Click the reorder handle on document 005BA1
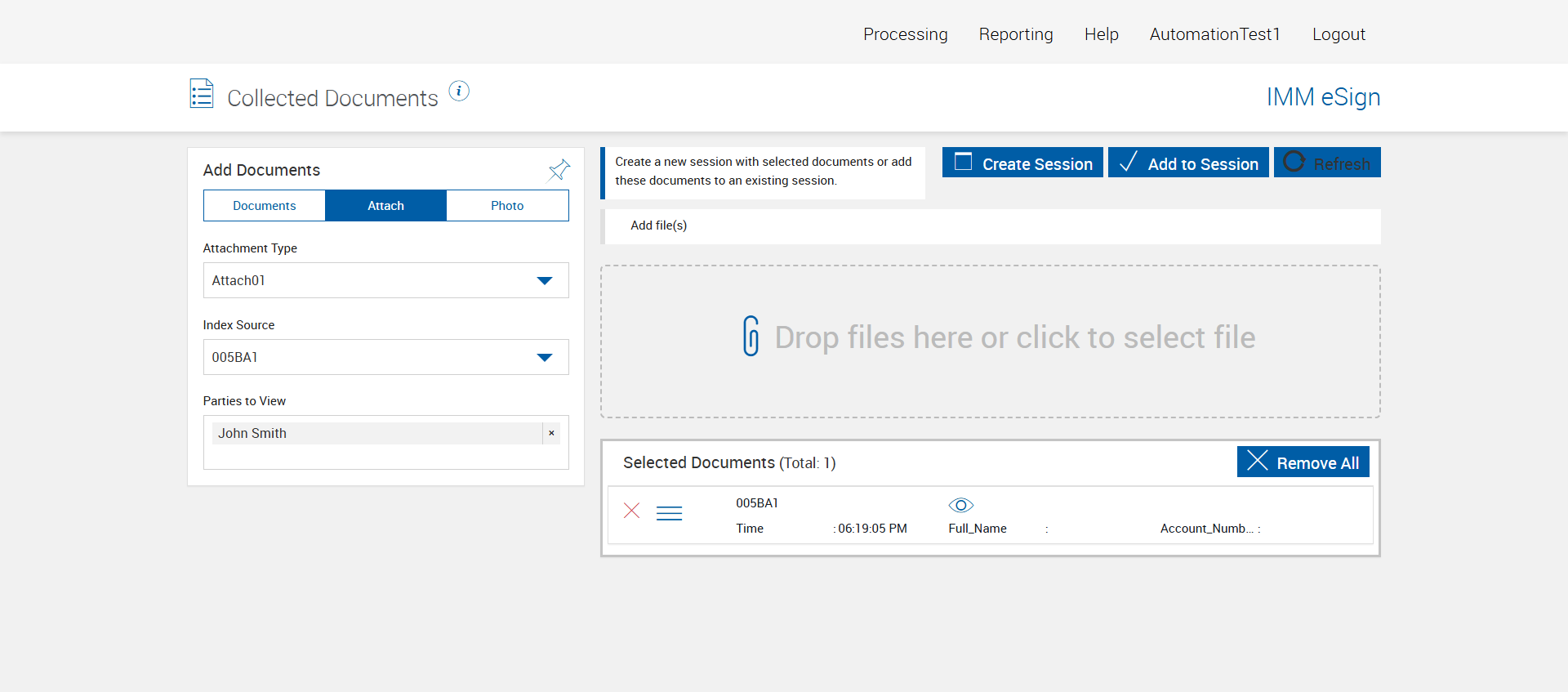The width and height of the screenshot is (1568, 692). click(x=669, y=513)
